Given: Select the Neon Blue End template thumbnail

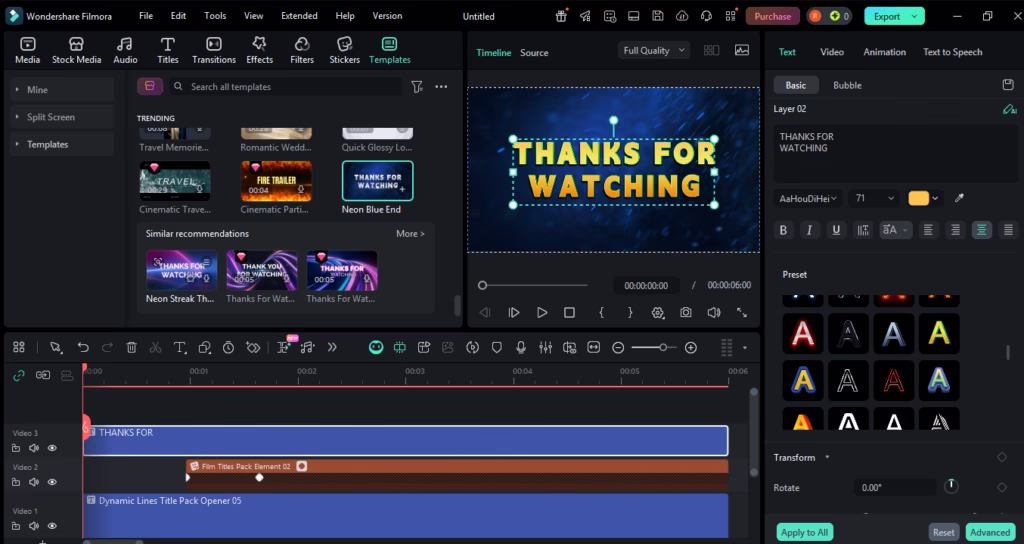Looking at the screenshot, I should [x=377, y=181].
